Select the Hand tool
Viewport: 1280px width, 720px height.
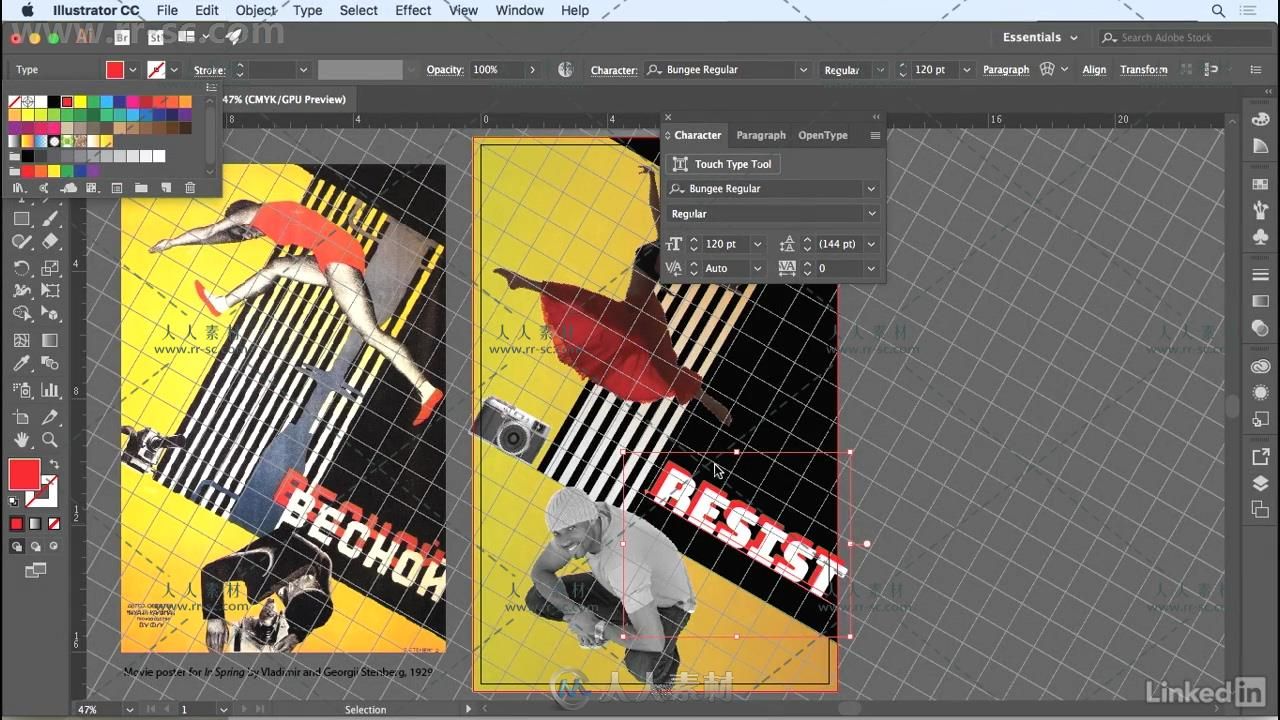click(x=21, y=440)
